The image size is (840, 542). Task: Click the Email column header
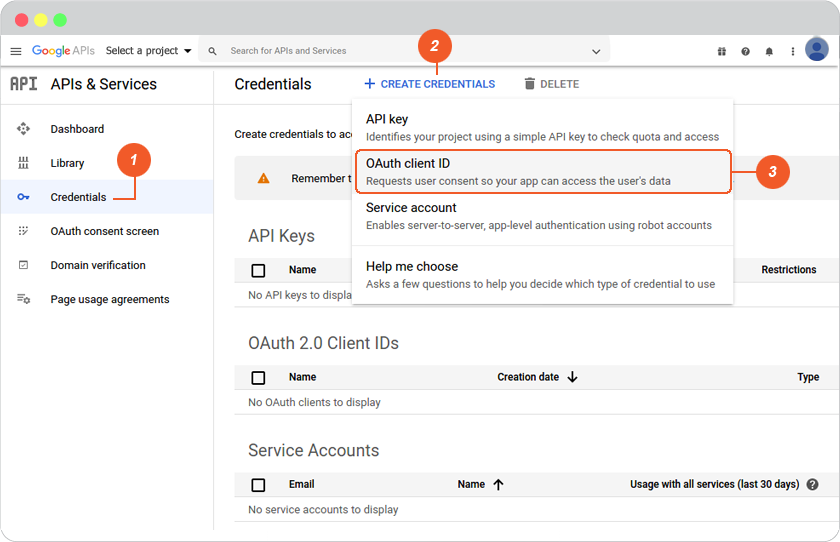click(302, 484)
